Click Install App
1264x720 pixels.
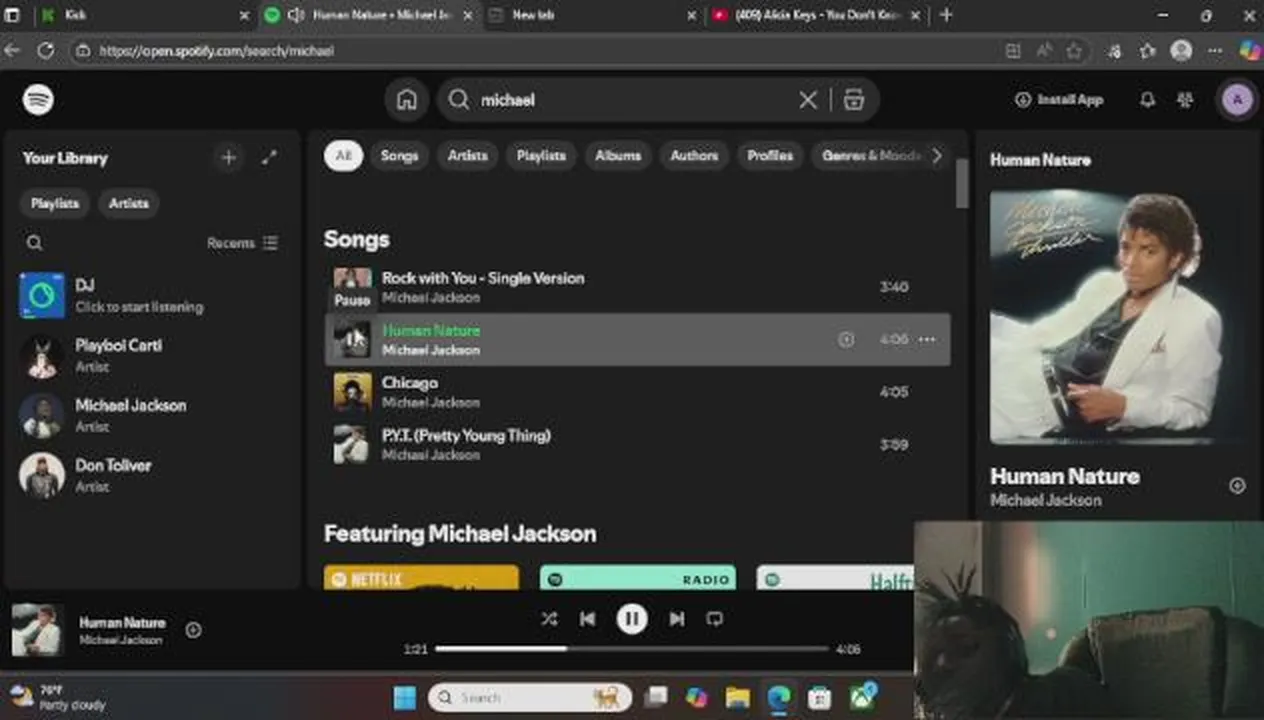(1059, 99)
